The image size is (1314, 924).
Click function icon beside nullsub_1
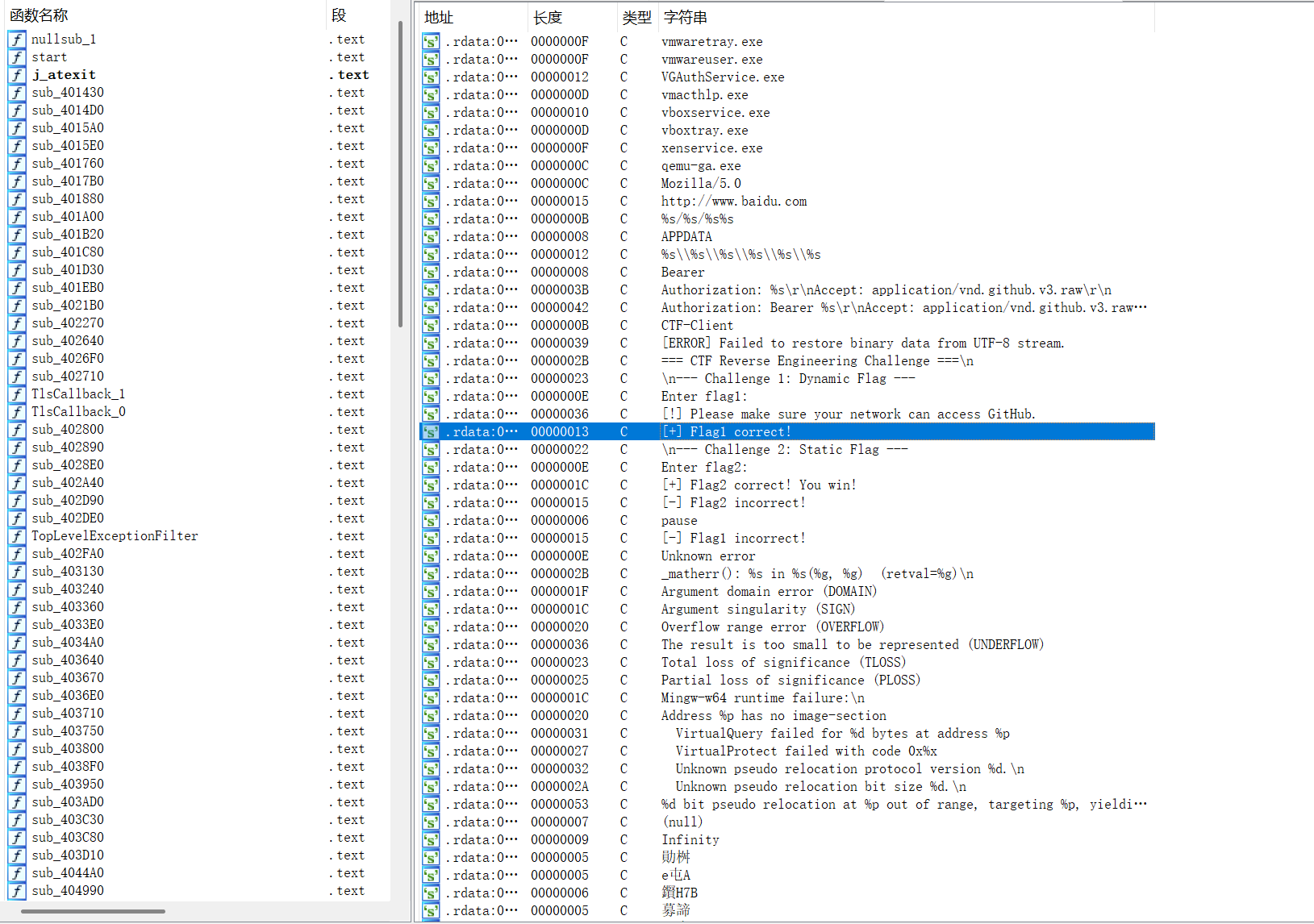(17, 40)
